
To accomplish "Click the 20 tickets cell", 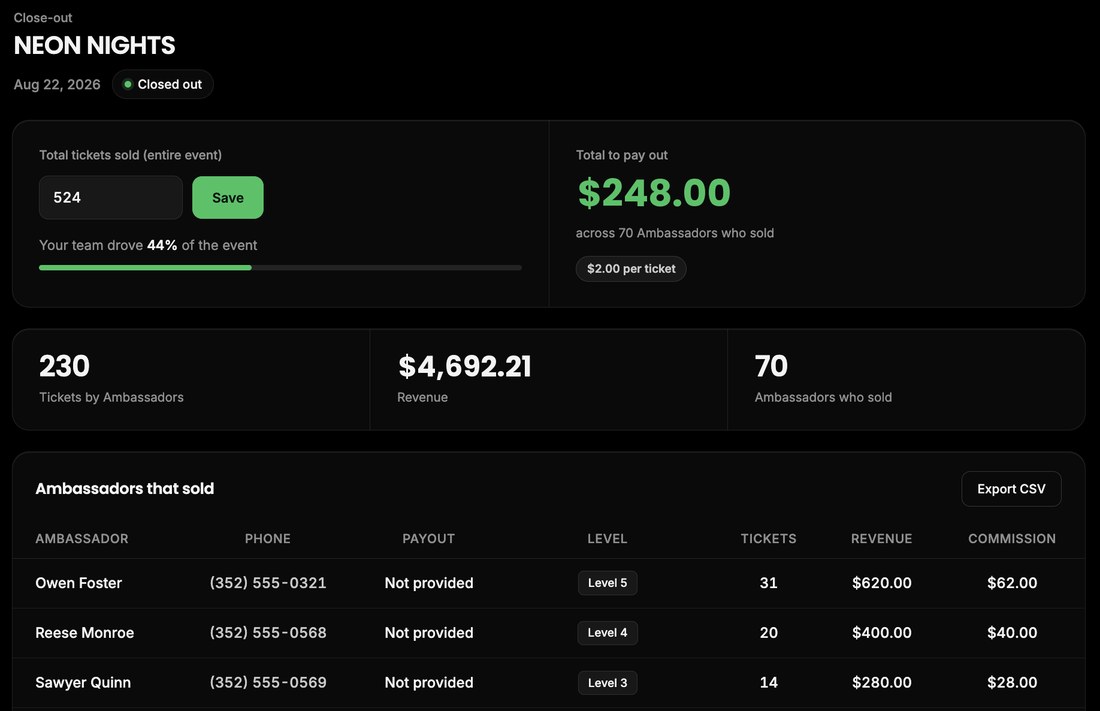I will coord(768,632).
